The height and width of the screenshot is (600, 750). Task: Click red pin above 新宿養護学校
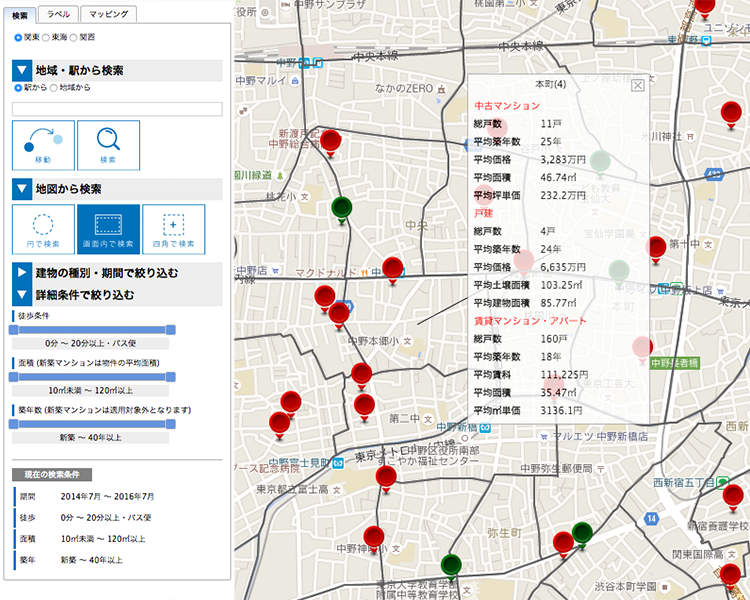tap(733, 498)
